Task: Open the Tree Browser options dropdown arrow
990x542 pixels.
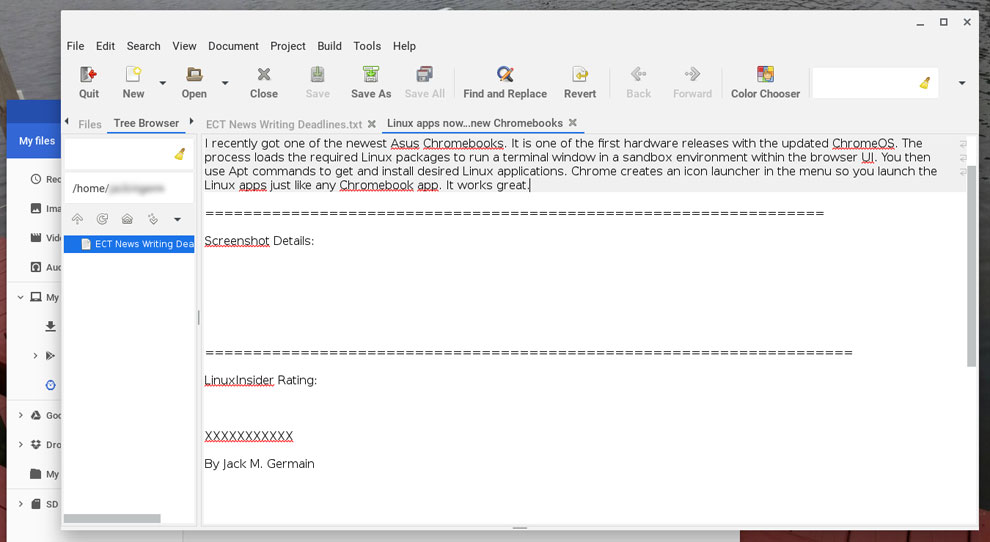Action: coord(177,219)
